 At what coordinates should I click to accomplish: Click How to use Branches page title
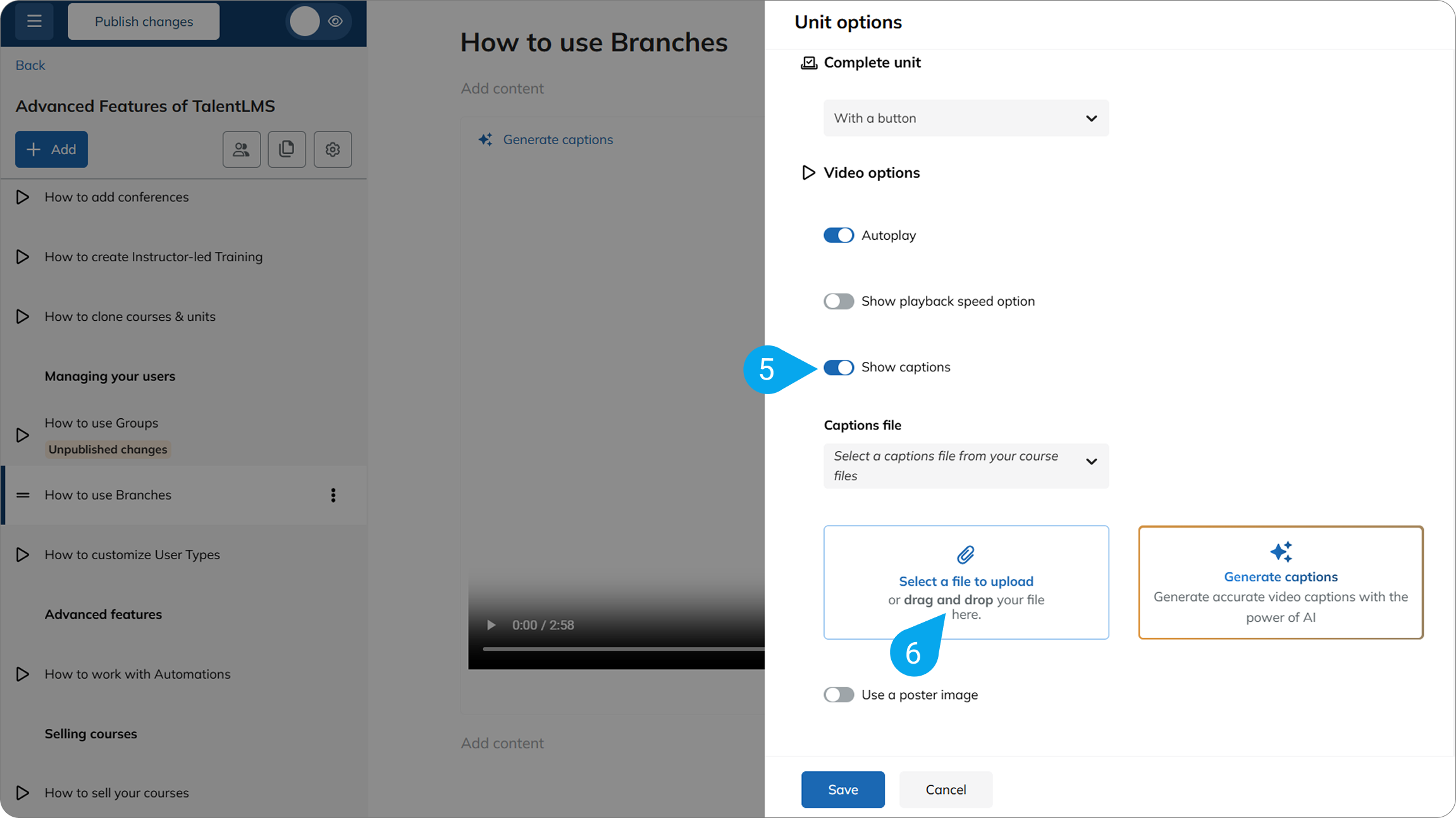point(594,42)
